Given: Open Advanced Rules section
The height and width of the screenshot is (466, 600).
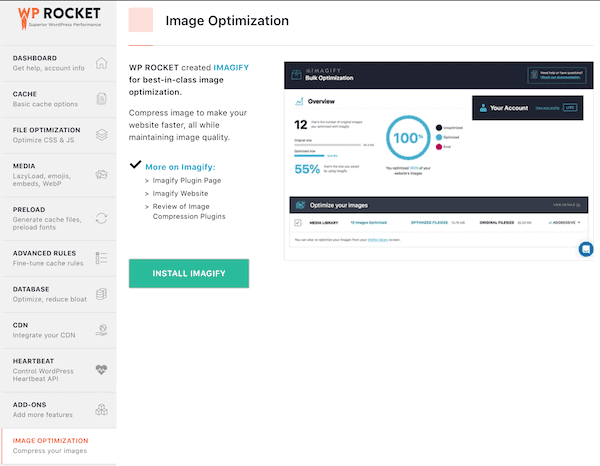Looking at the screenshot, I should coord(59,258).
